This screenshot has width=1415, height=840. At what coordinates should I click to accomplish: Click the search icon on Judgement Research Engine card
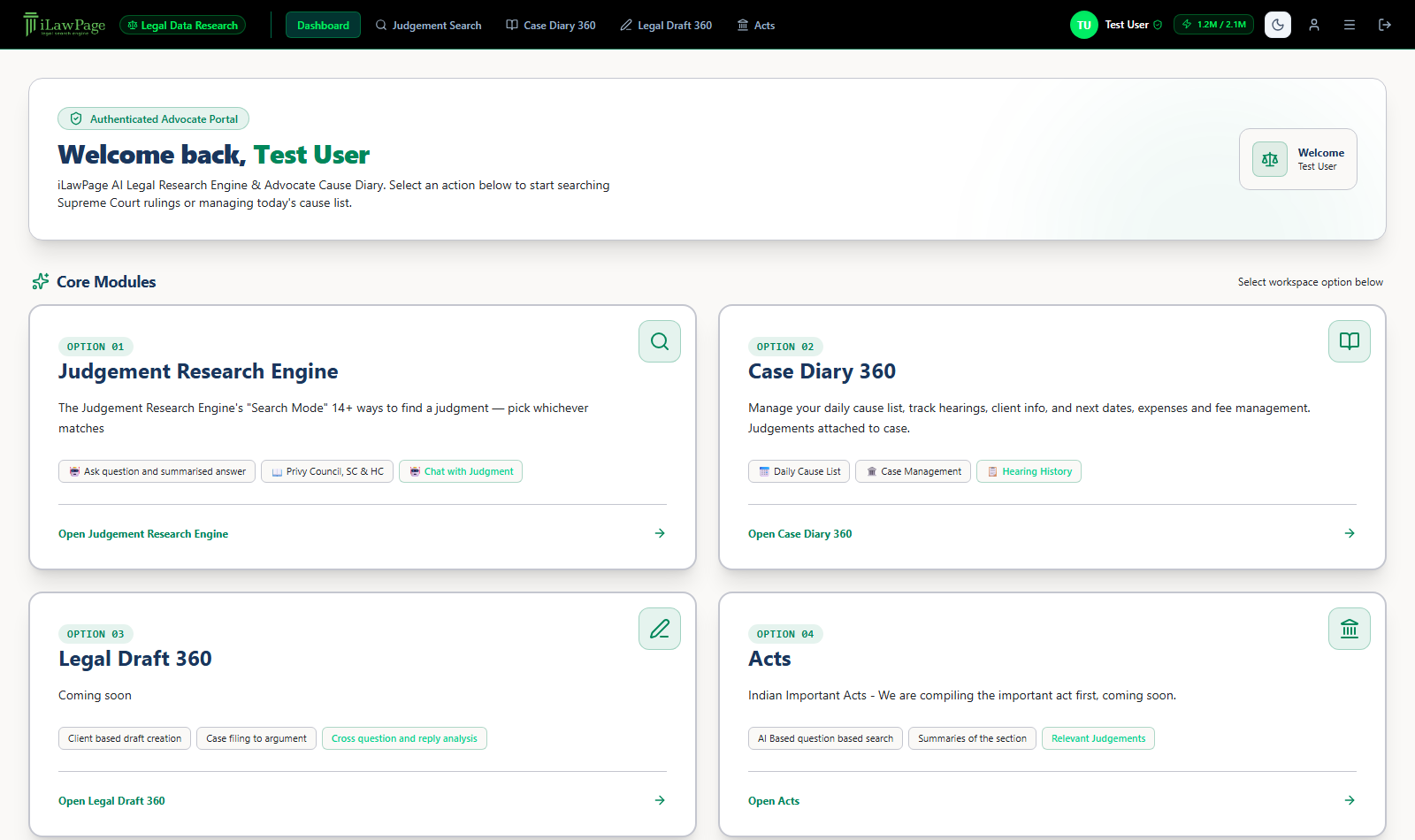[660, 341]
